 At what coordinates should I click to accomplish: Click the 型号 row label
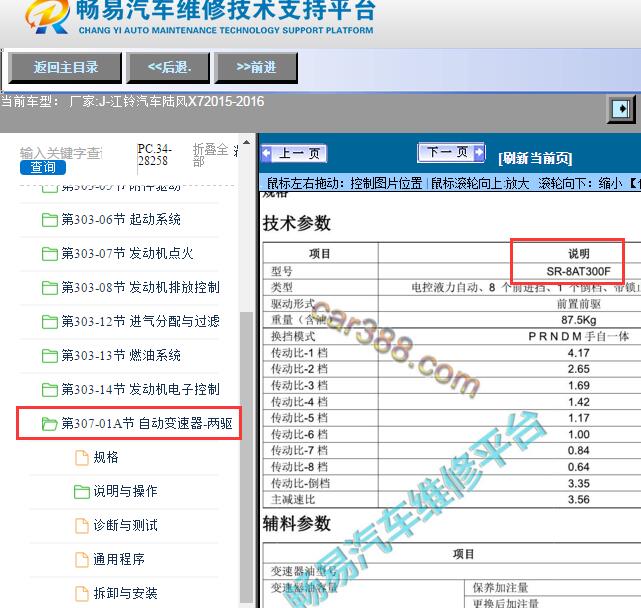point(282,271)
